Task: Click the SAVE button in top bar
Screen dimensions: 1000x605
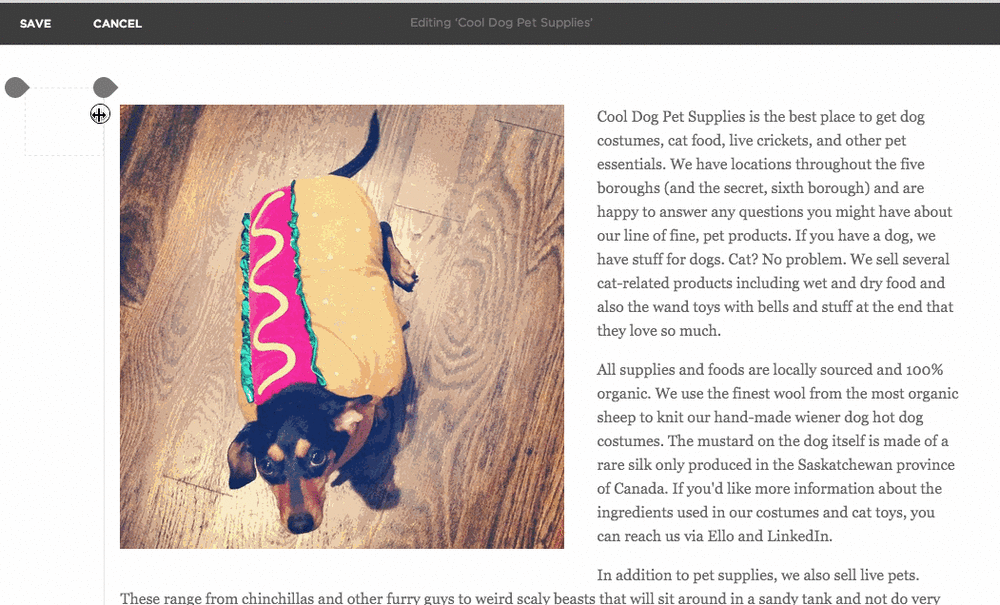Action: point(35,24)
